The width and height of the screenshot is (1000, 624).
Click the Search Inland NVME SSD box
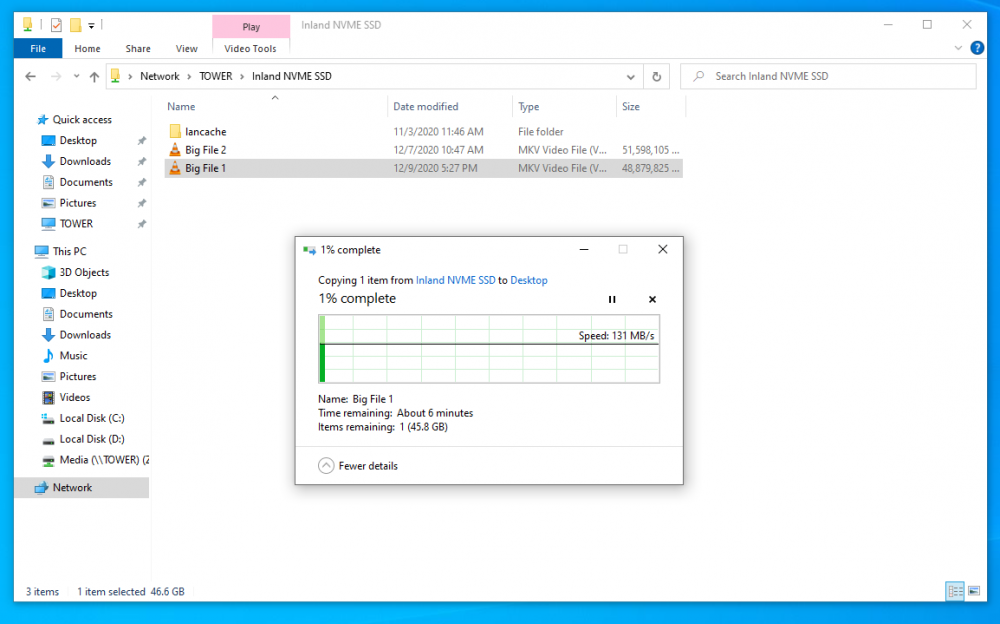[x=828, y=77]
